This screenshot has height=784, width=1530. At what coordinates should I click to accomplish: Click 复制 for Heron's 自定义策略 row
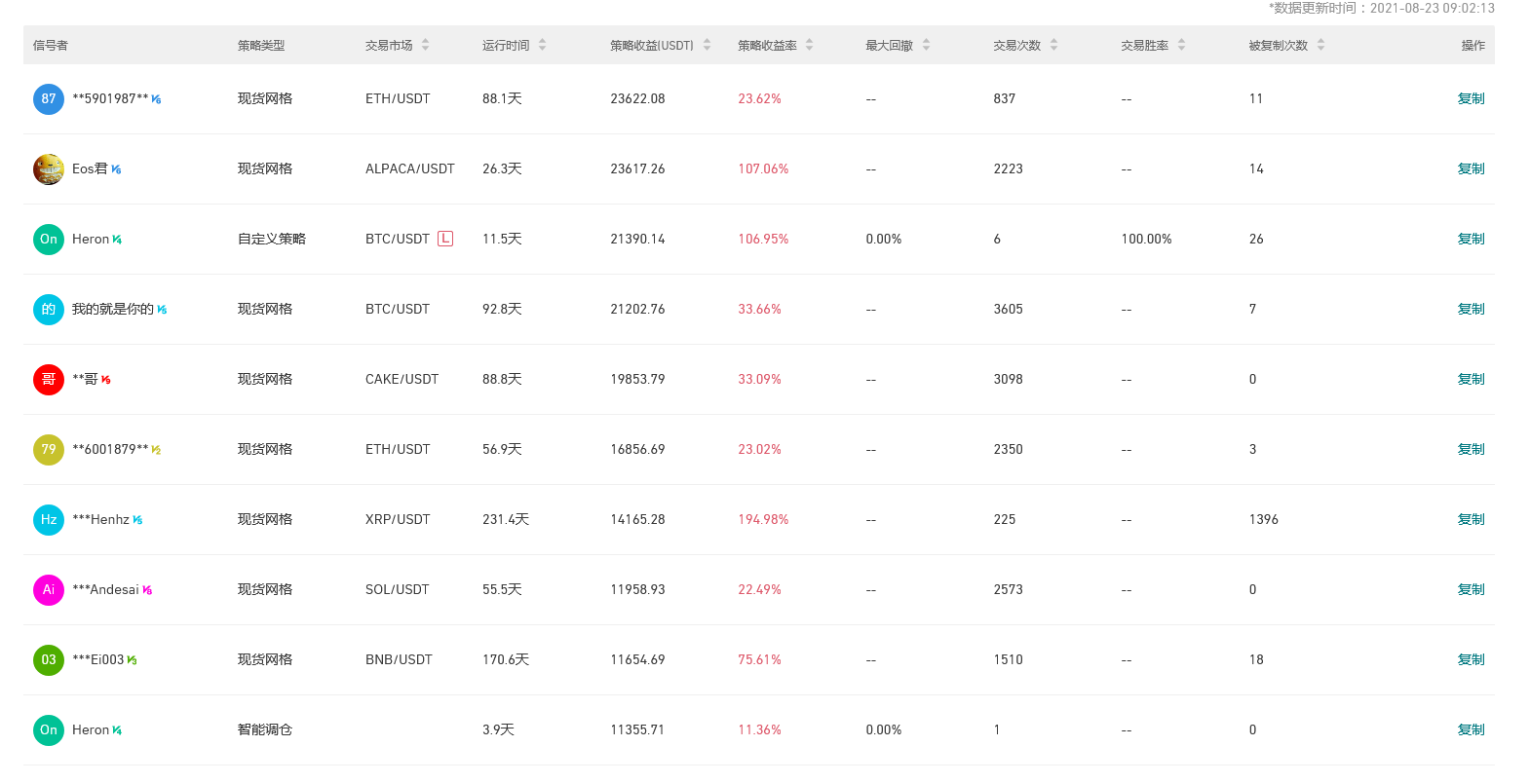pos(1471,240)
